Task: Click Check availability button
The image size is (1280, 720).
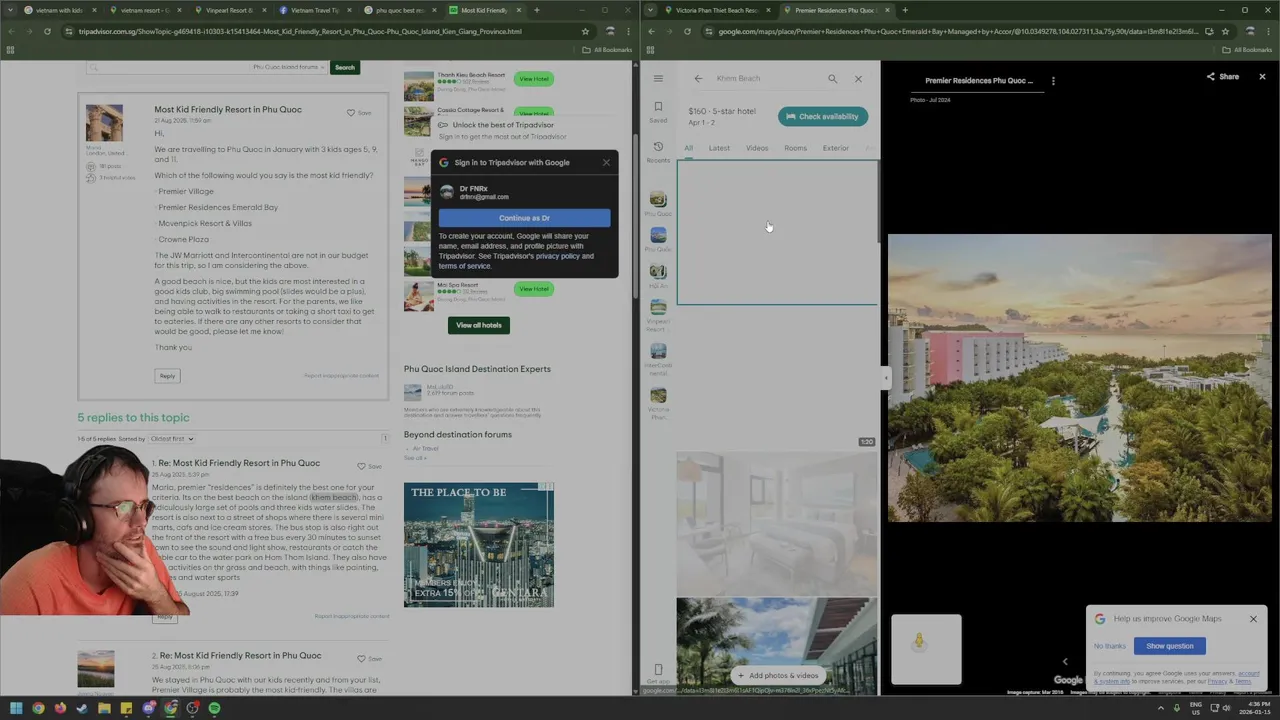Action: [x=823, y=116]
